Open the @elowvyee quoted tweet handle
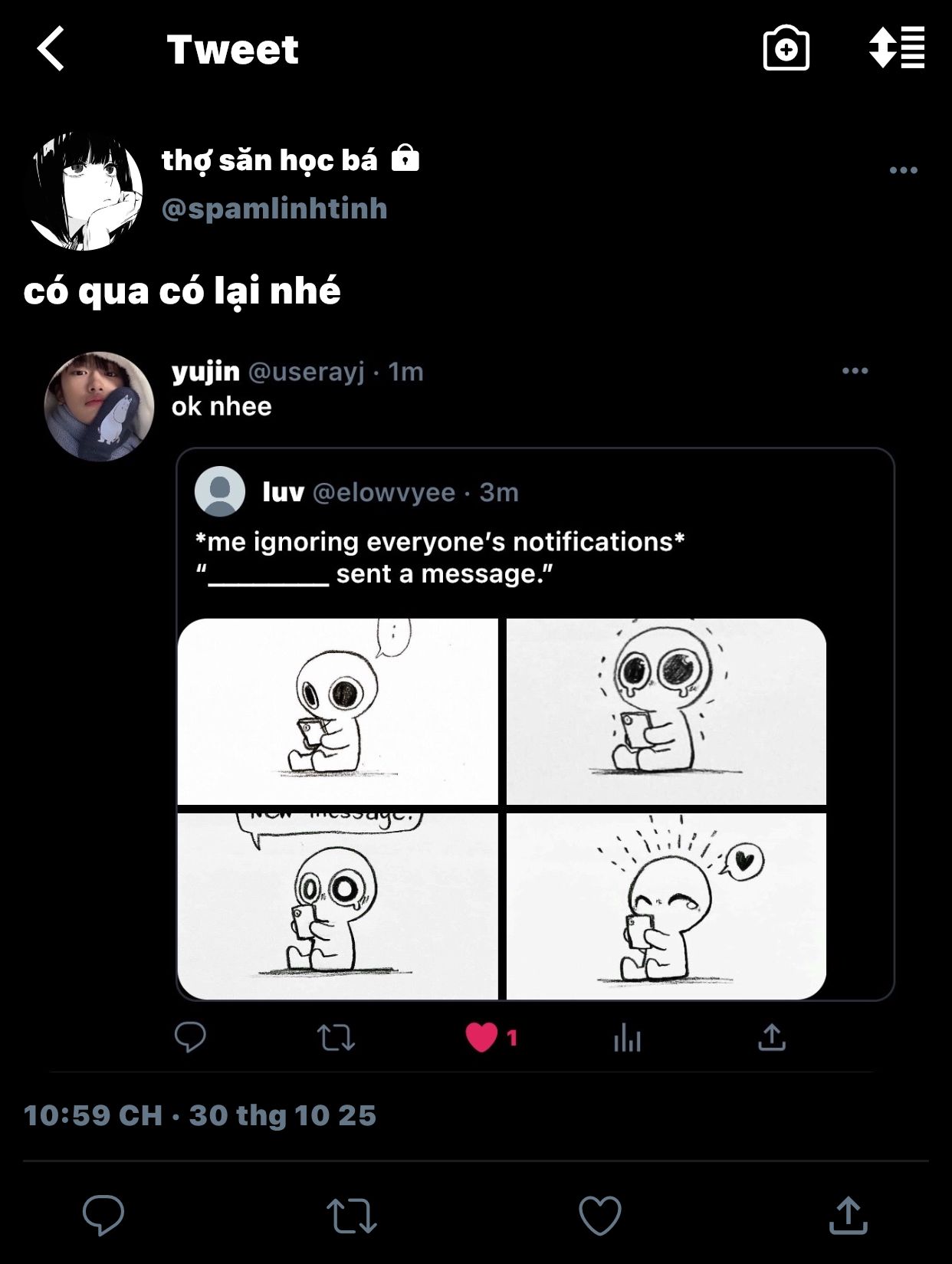 click(x=384, y=492)
